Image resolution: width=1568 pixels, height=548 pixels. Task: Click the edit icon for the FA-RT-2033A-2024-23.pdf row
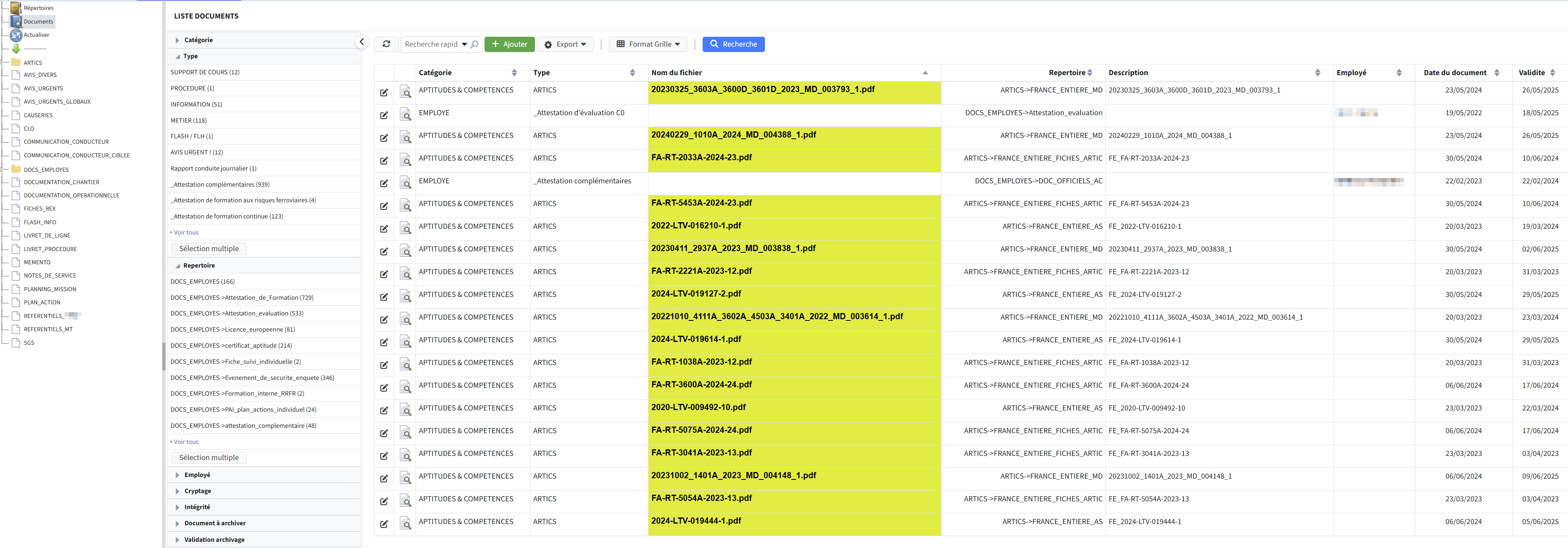(x=384, y=161)
